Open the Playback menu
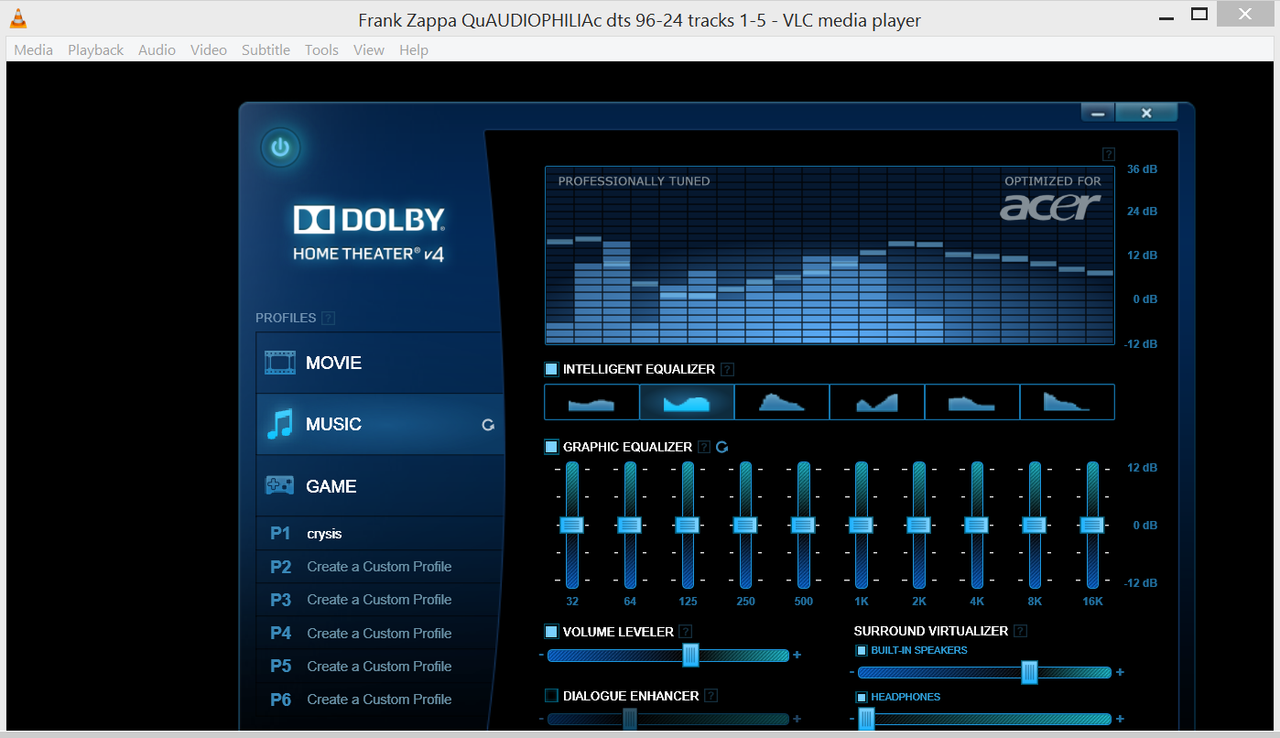The image size is (1280, 738). click(96, 50)
